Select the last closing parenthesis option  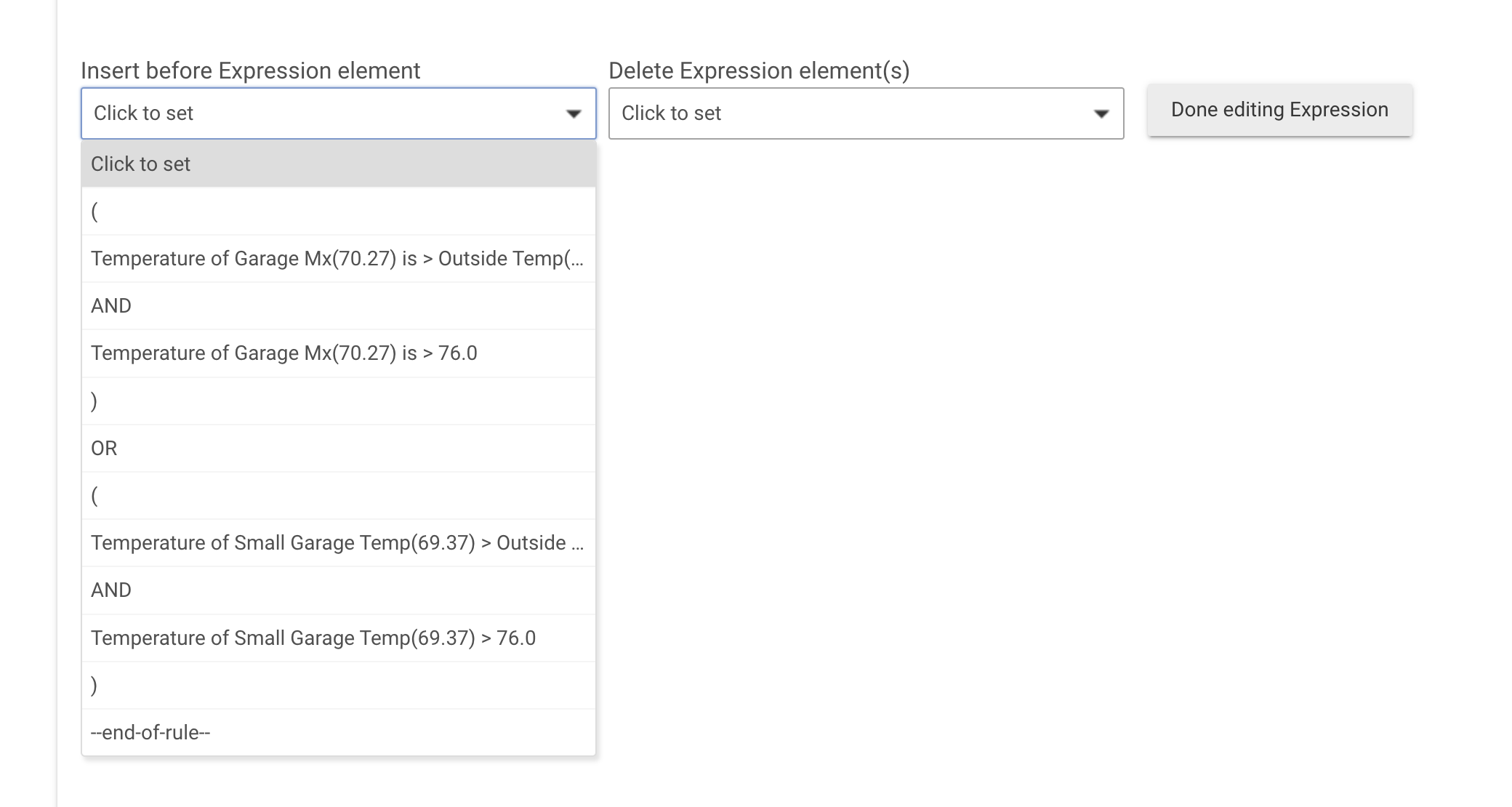click(x=339, y=685)
